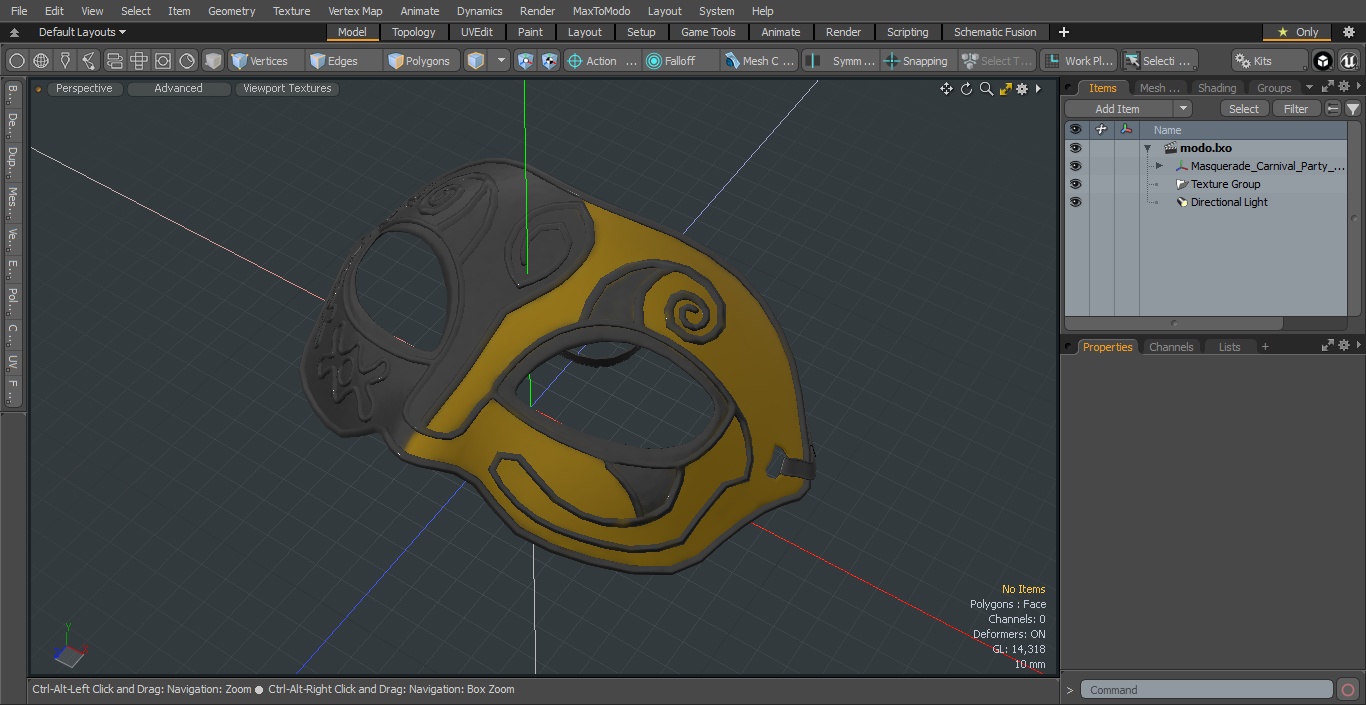
Task: Switch to the Channels tab
Action: point(1170,347)
